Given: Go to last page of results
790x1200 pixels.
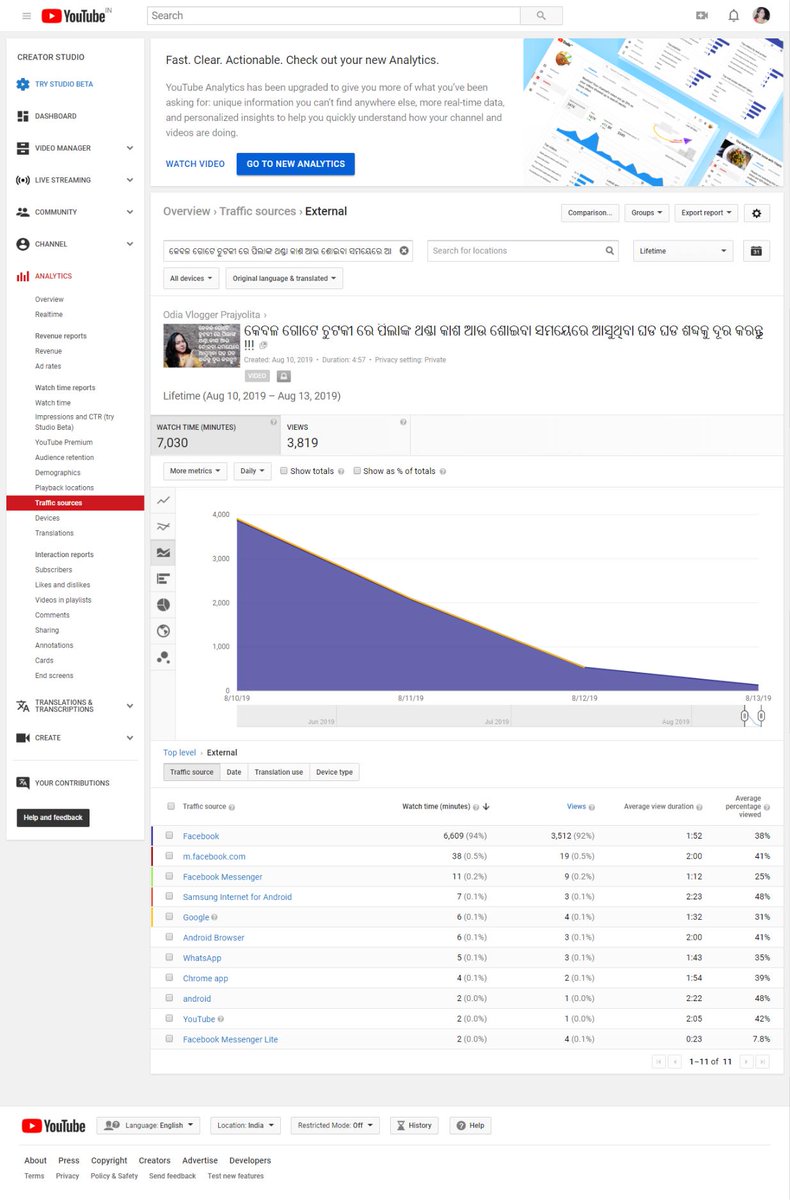Looking at the screenshot, I should point(762,1061).
